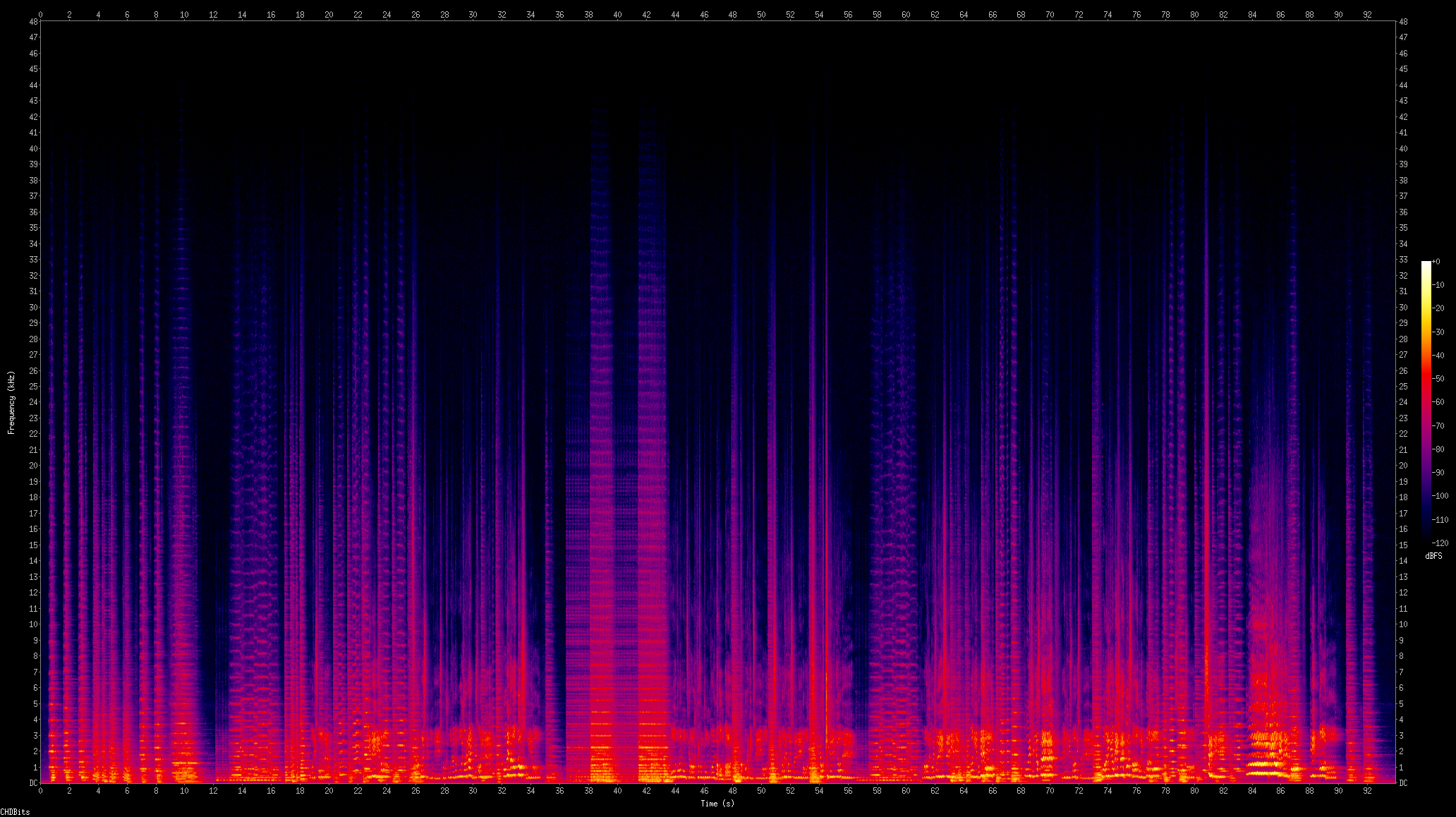Click "0" on the top time axis
This screenshot has width=1456, height=817.
click(40, 14)
